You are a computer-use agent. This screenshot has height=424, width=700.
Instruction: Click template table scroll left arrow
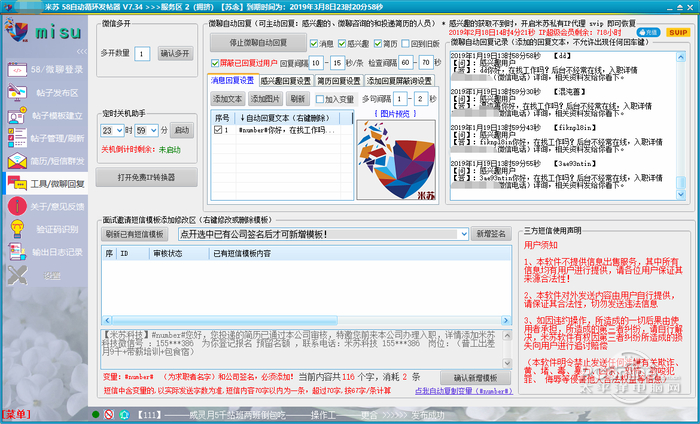click(x=107, y=320)
